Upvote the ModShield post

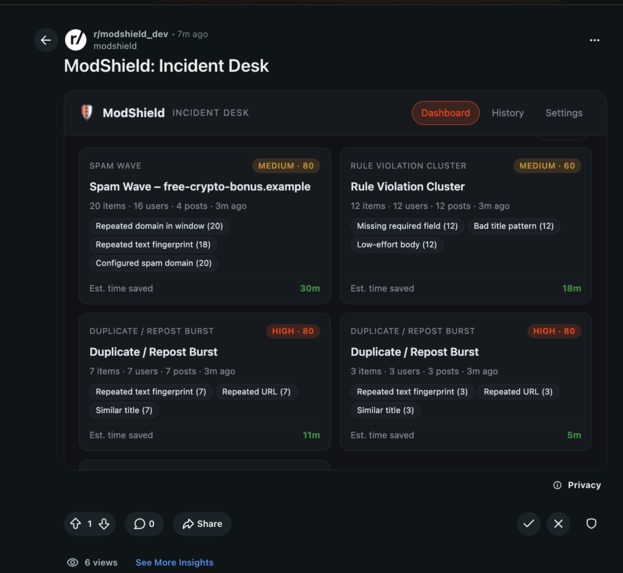click(75, 524)
